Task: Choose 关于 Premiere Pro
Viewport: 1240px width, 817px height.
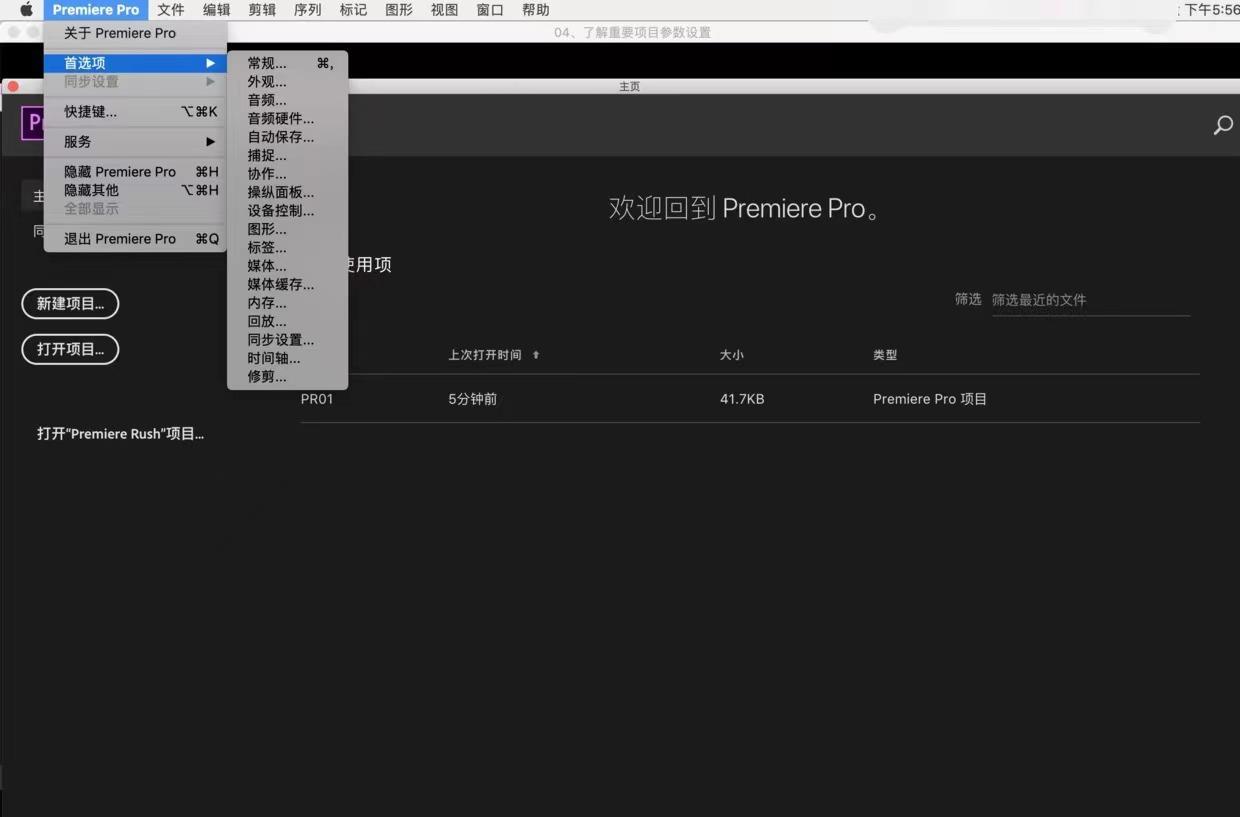Action: point(135,33)
